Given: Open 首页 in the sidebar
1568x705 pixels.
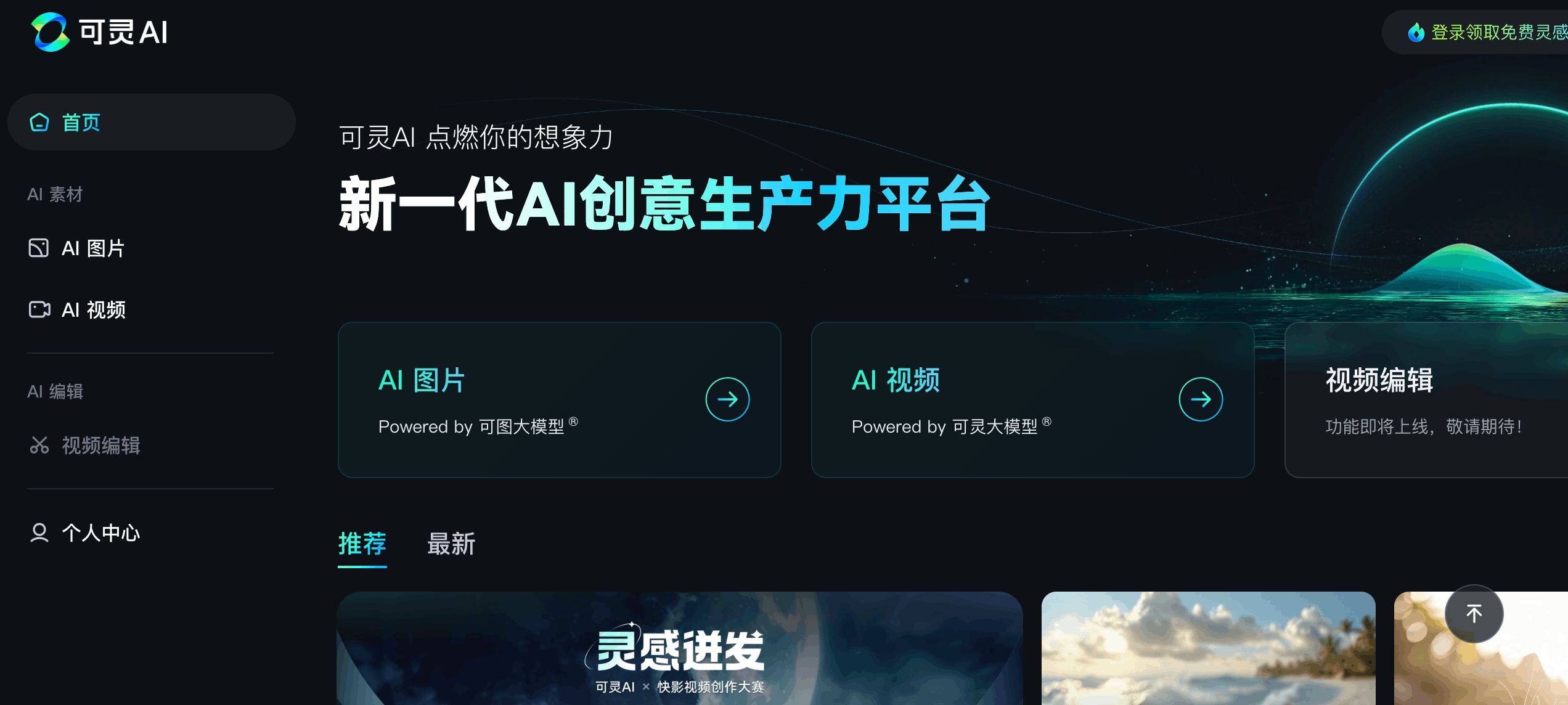Looking at the screenshot, I should (152, 122).
